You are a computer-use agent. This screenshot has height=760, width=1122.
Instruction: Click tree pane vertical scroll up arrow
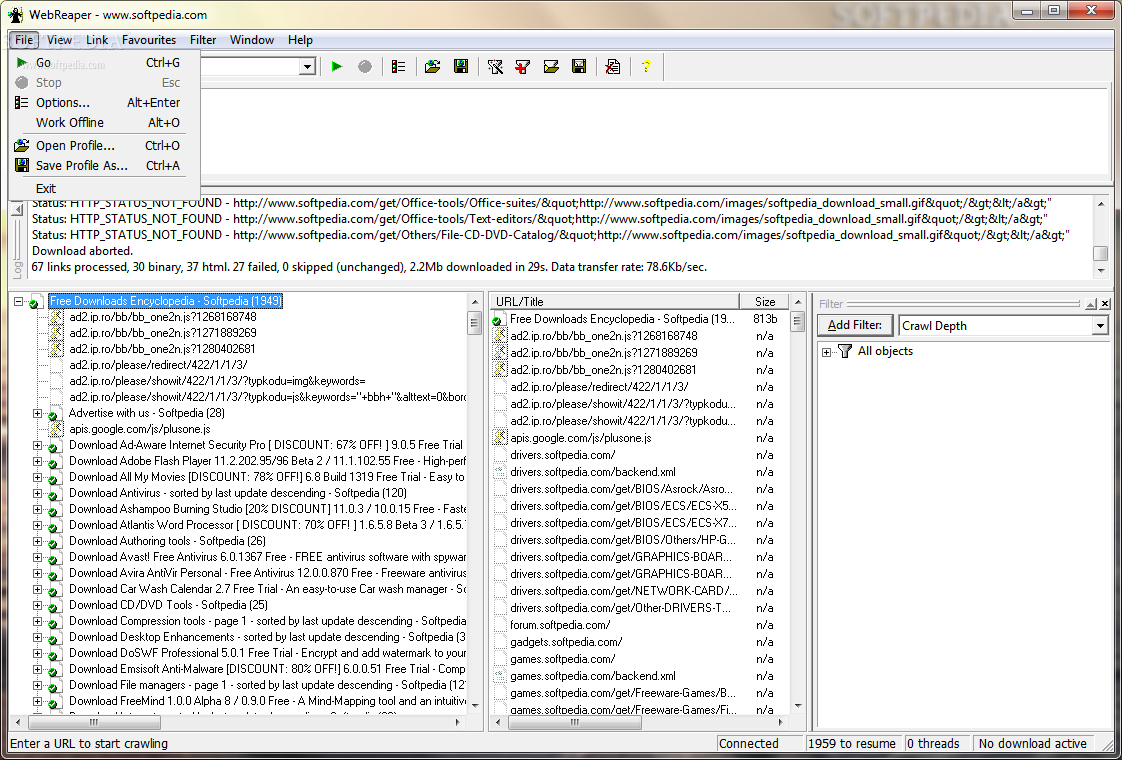coord(474,301)
